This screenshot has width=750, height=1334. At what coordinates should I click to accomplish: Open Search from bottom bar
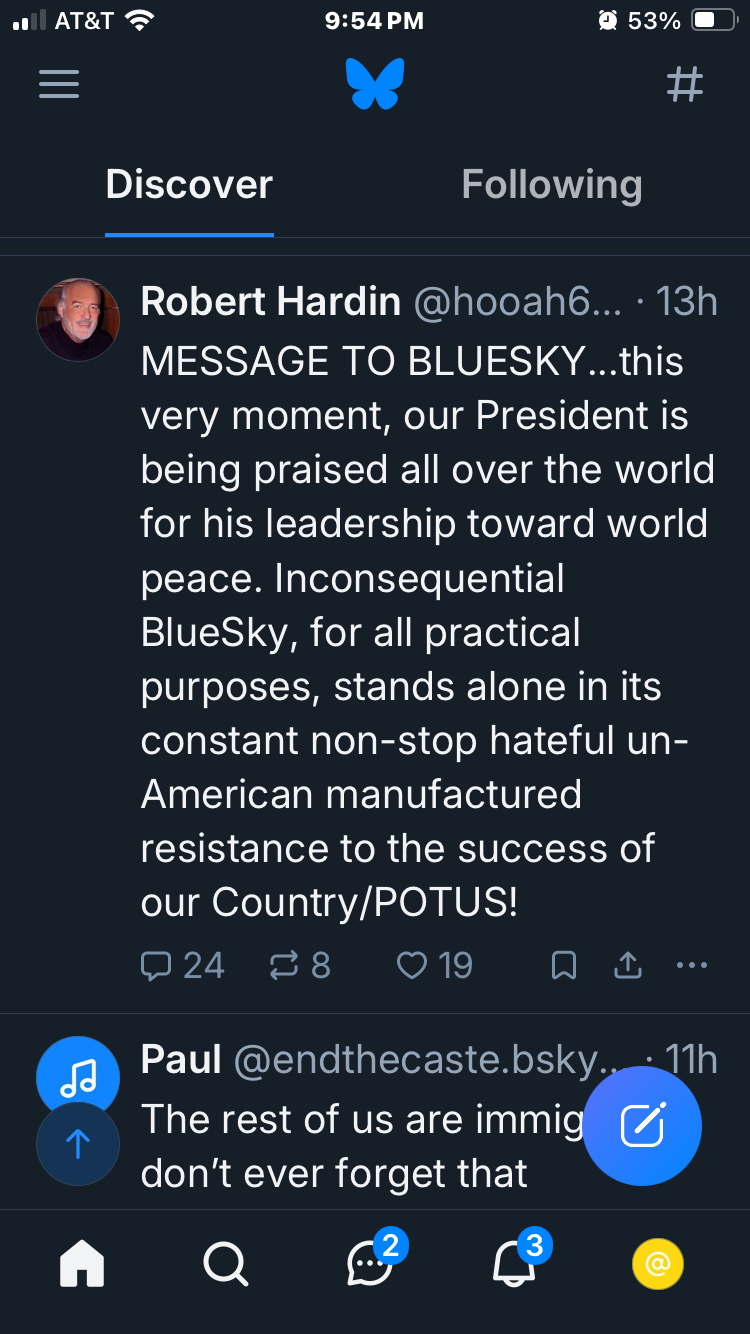226,1265
